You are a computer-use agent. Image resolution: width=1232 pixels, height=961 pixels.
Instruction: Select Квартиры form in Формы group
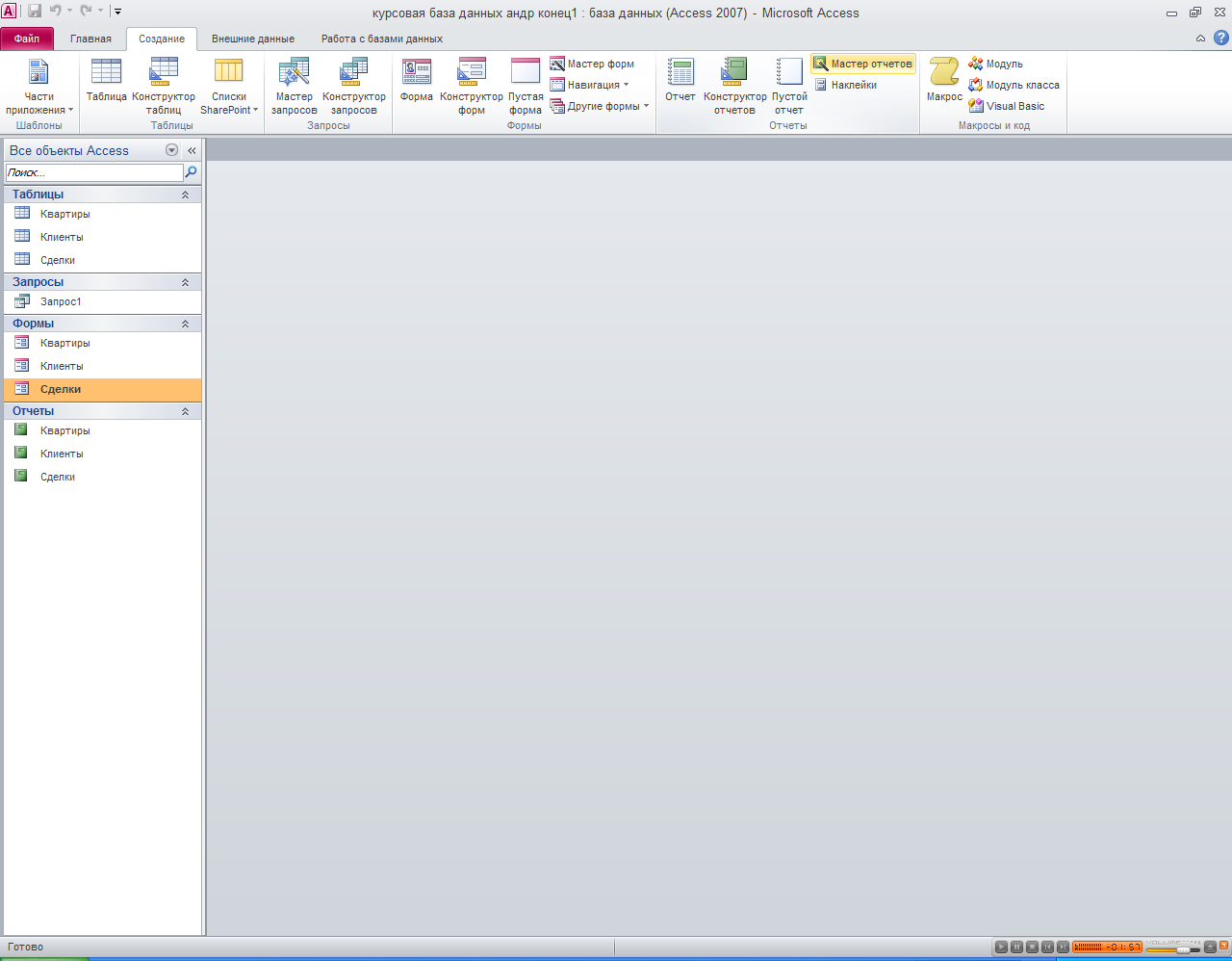pyautogui.click(x=102, y=343)
